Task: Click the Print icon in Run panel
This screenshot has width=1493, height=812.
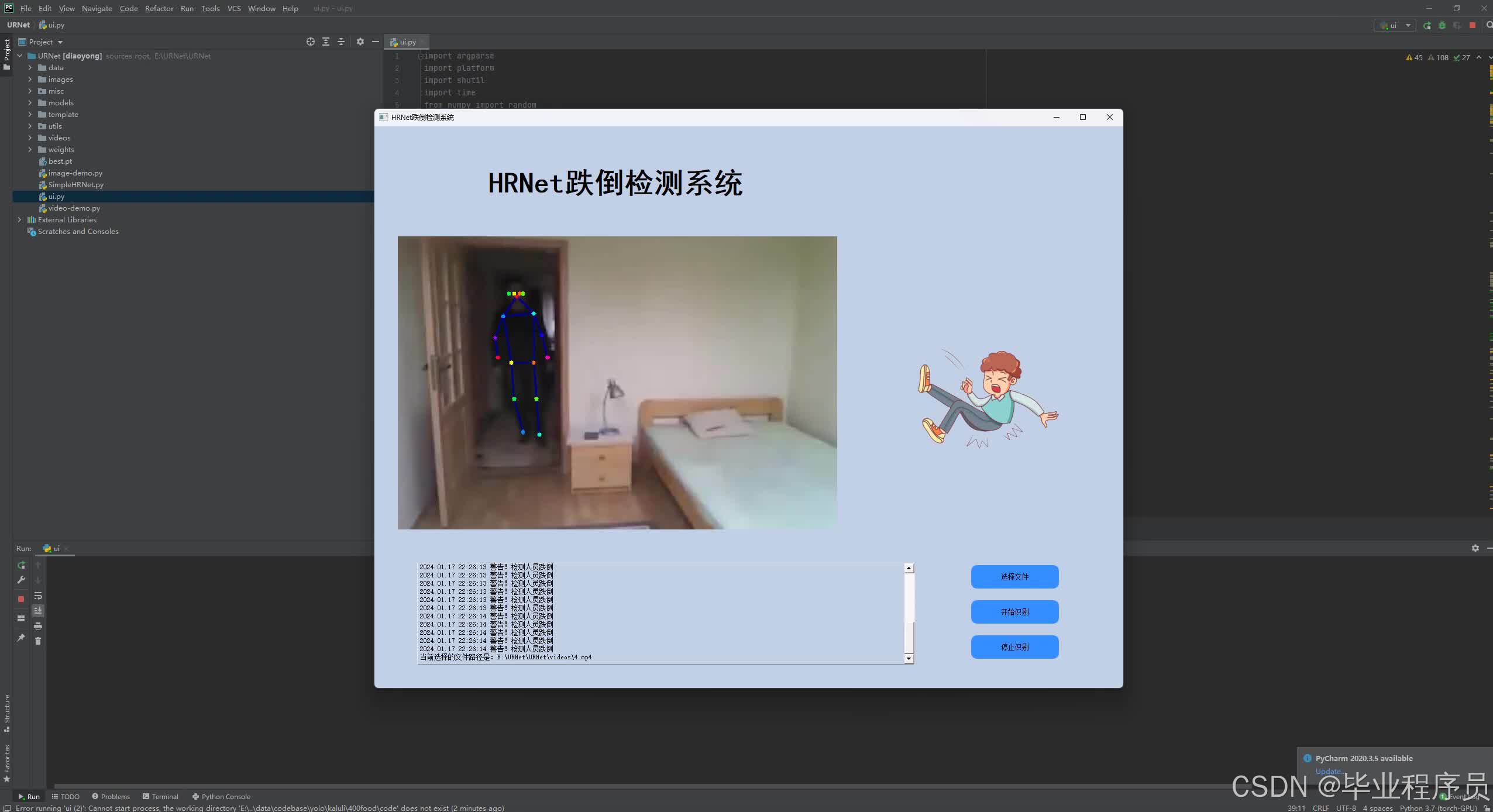Action: tap(38, 626)
